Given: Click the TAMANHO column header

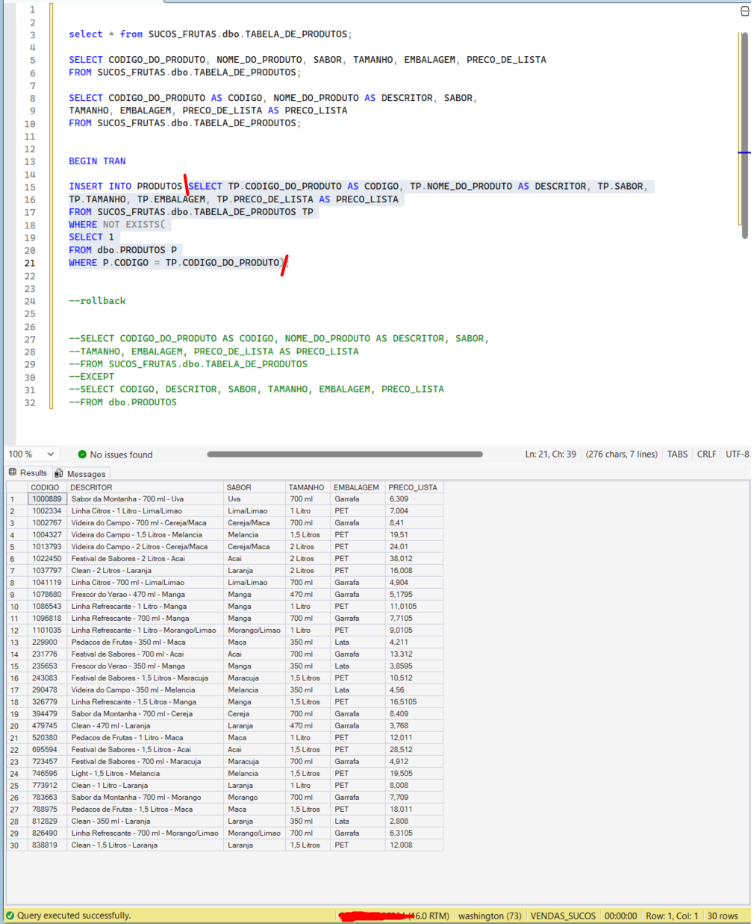Looking at the screenshot, I should click(307, 487).
